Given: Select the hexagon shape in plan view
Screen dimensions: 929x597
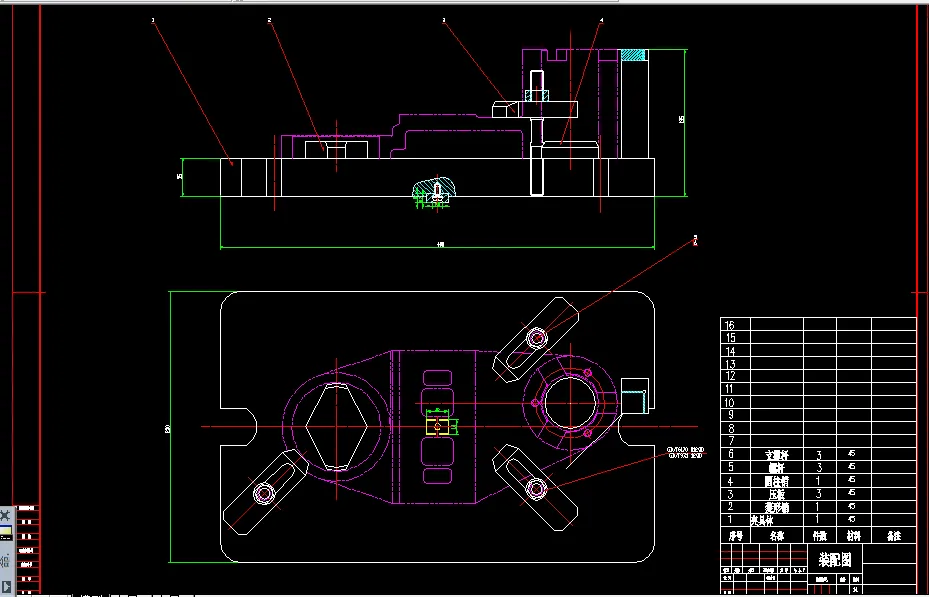Looking at the screenshot, I should [337, 426].
